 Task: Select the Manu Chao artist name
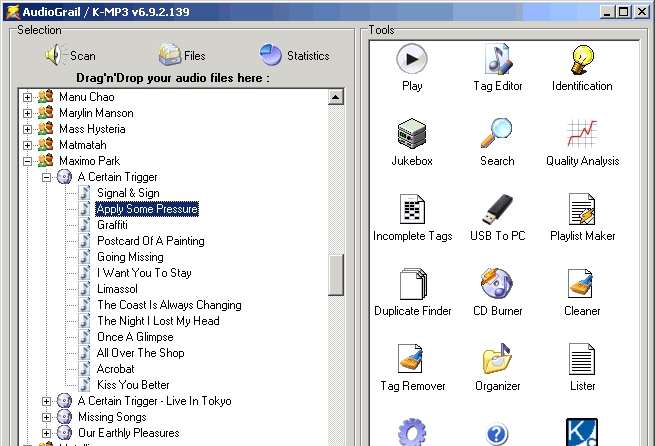tap(86, 97)
